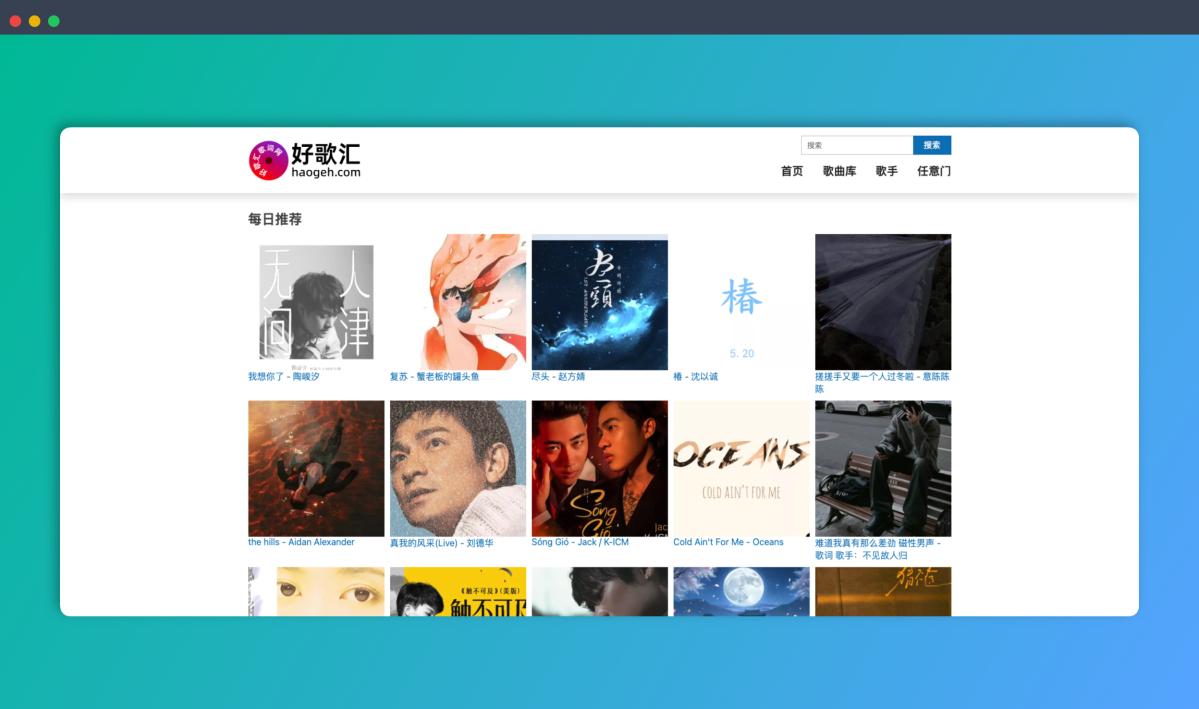Image resolution: width=1199 pixels, height=709 pixels.
Task: Focus the 搜索 search input field
Action: point(856,145)
